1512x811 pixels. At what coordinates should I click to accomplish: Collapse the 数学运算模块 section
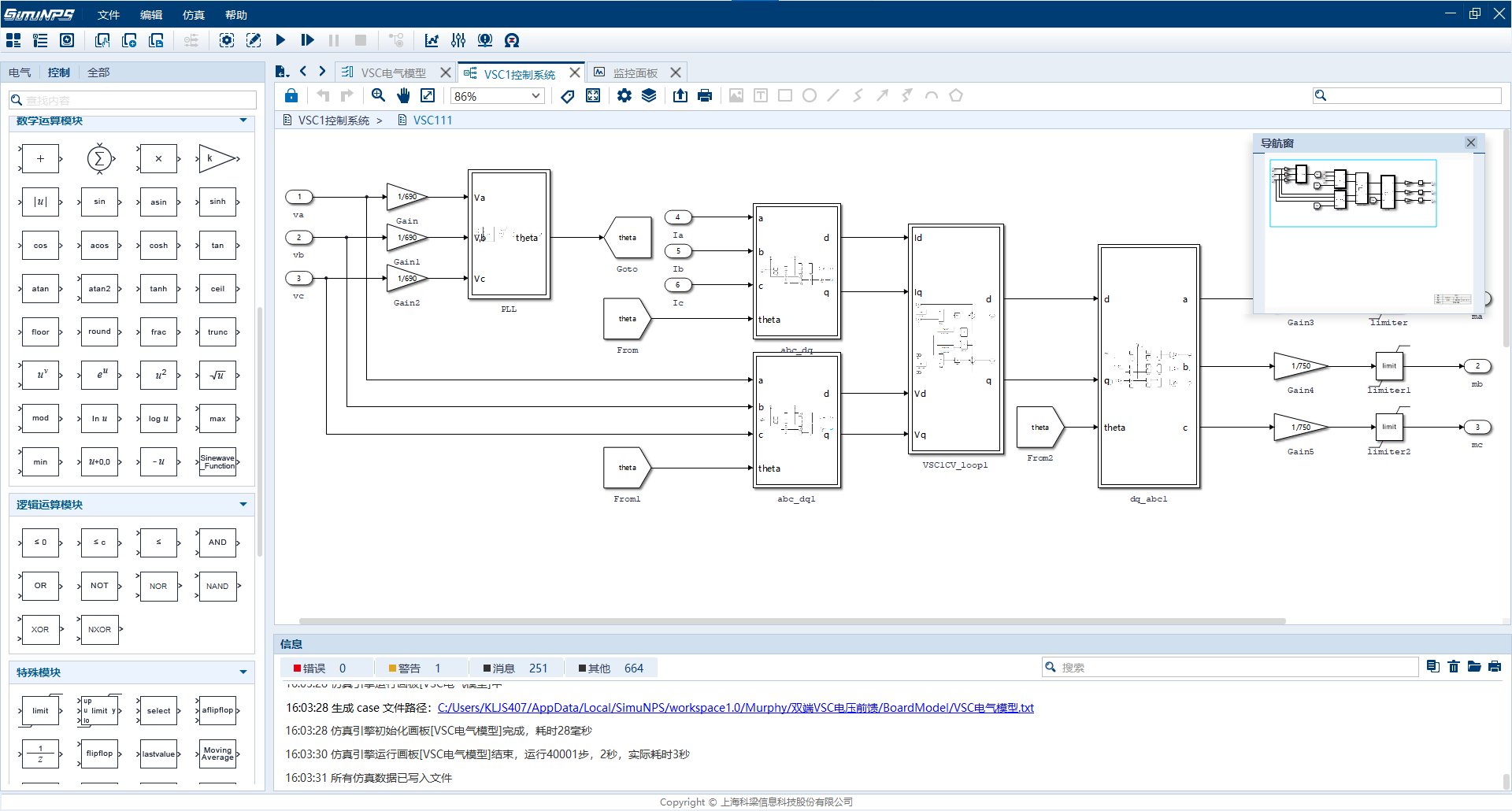tap(243, 120)
